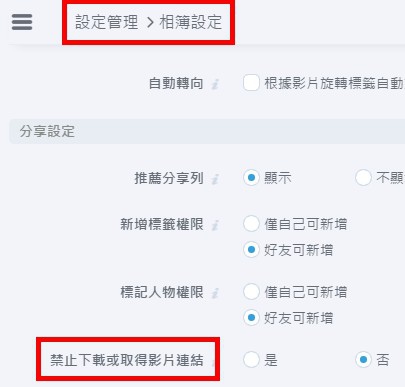Choose 僅自己可新增 for 新增標籤權限

click(x=251, y=224)
